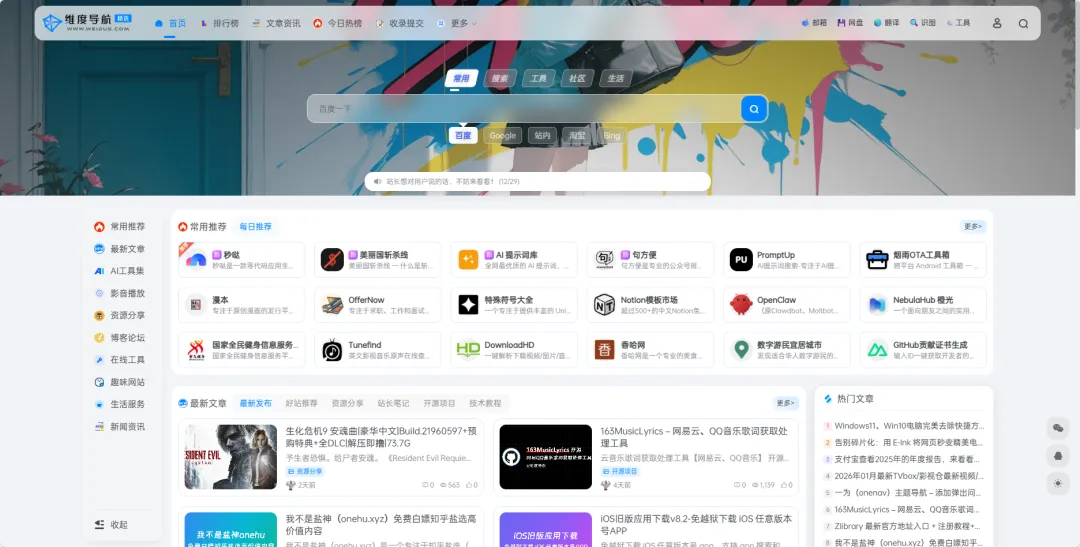Switch to 每日推荐 tab
The width and height of the screenshot is (1080, 547).
(x=256, y=227)
